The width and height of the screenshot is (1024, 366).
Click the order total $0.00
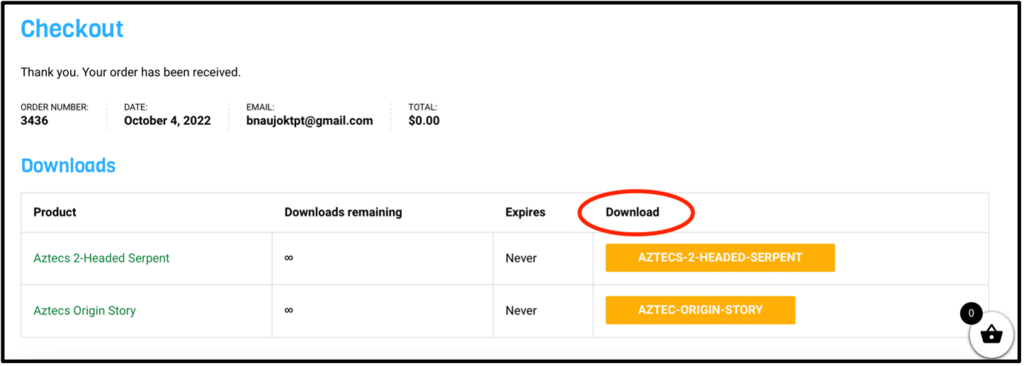424,121
